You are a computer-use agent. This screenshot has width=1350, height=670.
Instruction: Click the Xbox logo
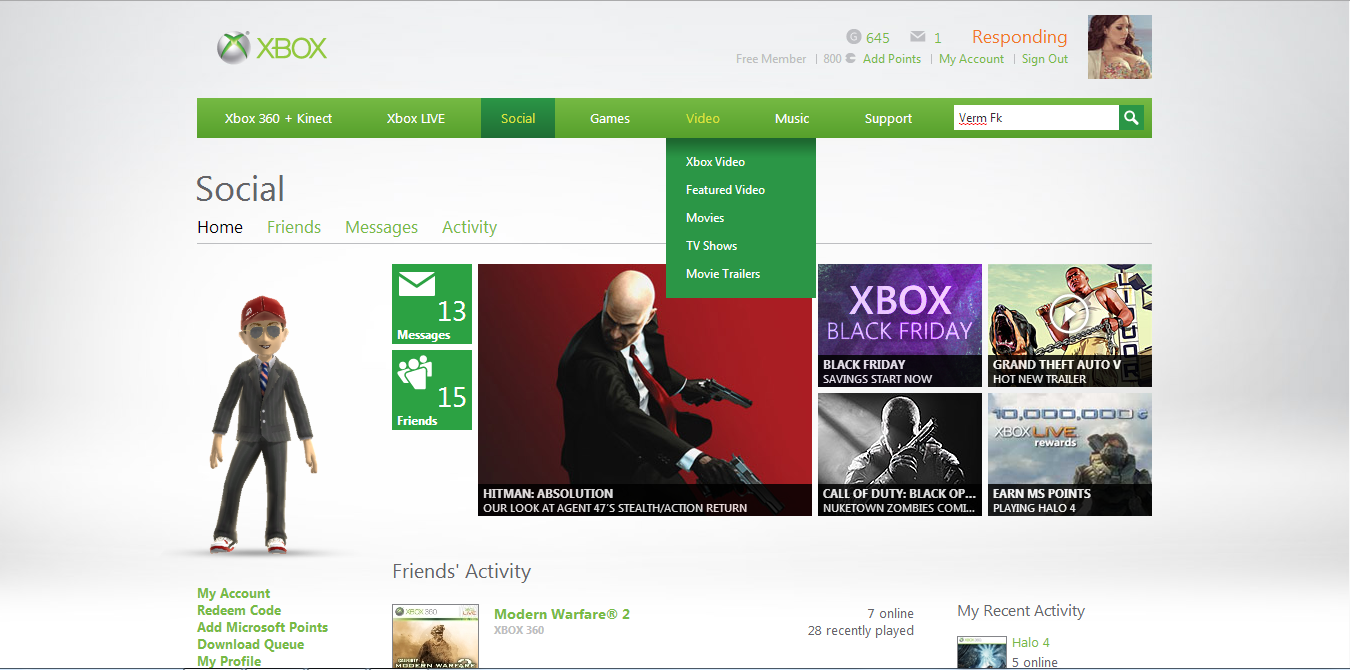click(272, 48)
